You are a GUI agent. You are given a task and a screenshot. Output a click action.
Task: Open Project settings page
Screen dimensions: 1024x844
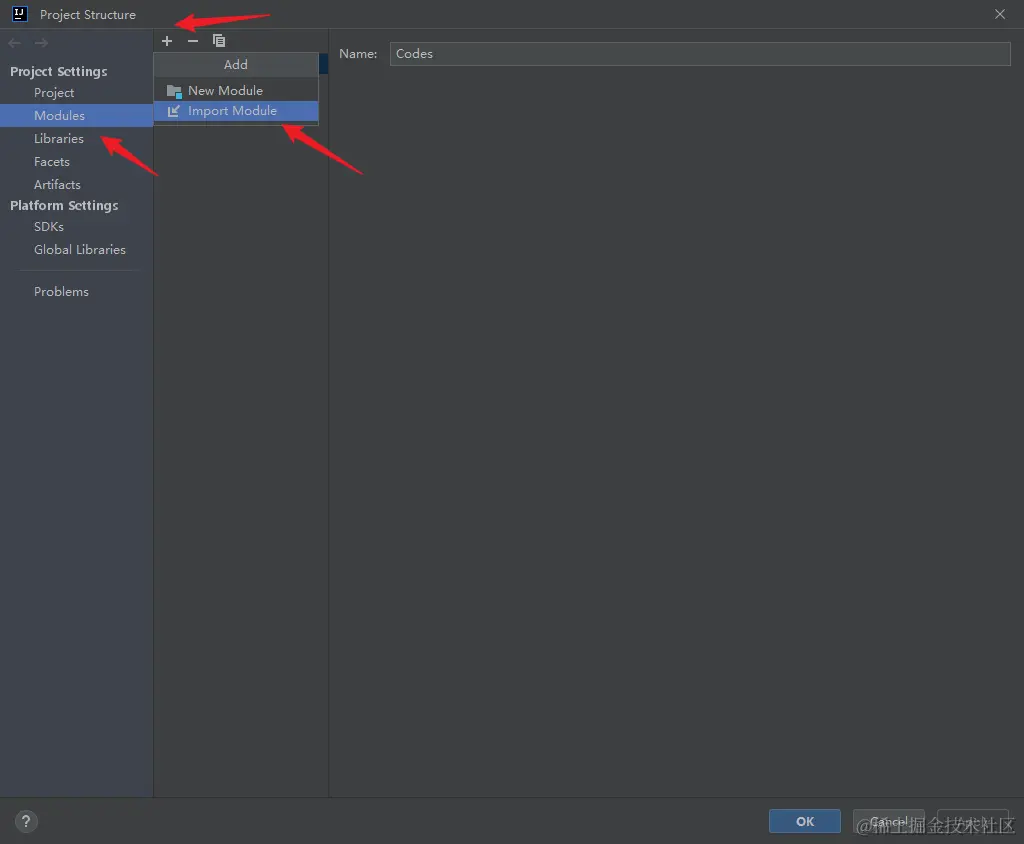tap(54, 93)
